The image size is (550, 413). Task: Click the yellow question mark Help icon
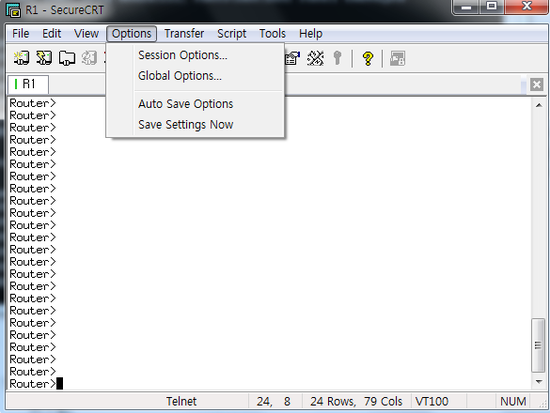pyautogui.click(x=368, y=59)
